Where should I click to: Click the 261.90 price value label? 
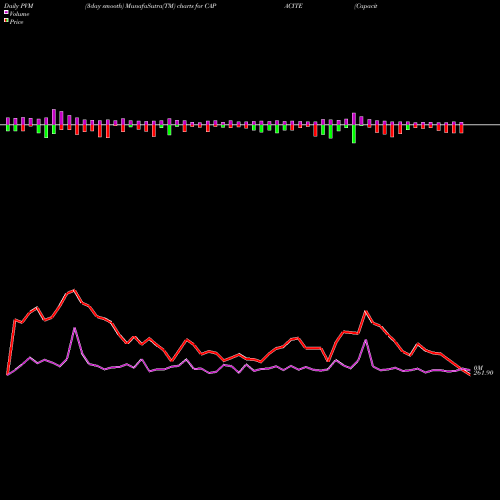coord(483,373)
